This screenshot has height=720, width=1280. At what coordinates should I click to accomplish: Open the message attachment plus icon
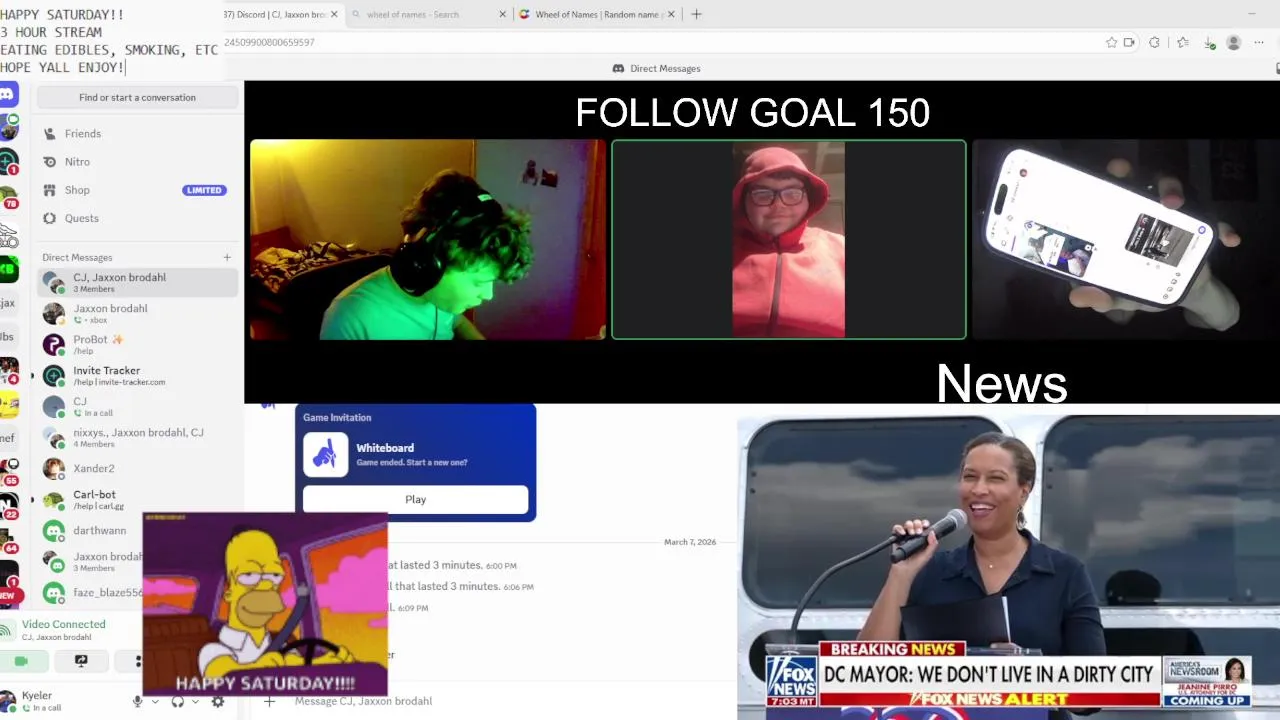pos(269,701)
